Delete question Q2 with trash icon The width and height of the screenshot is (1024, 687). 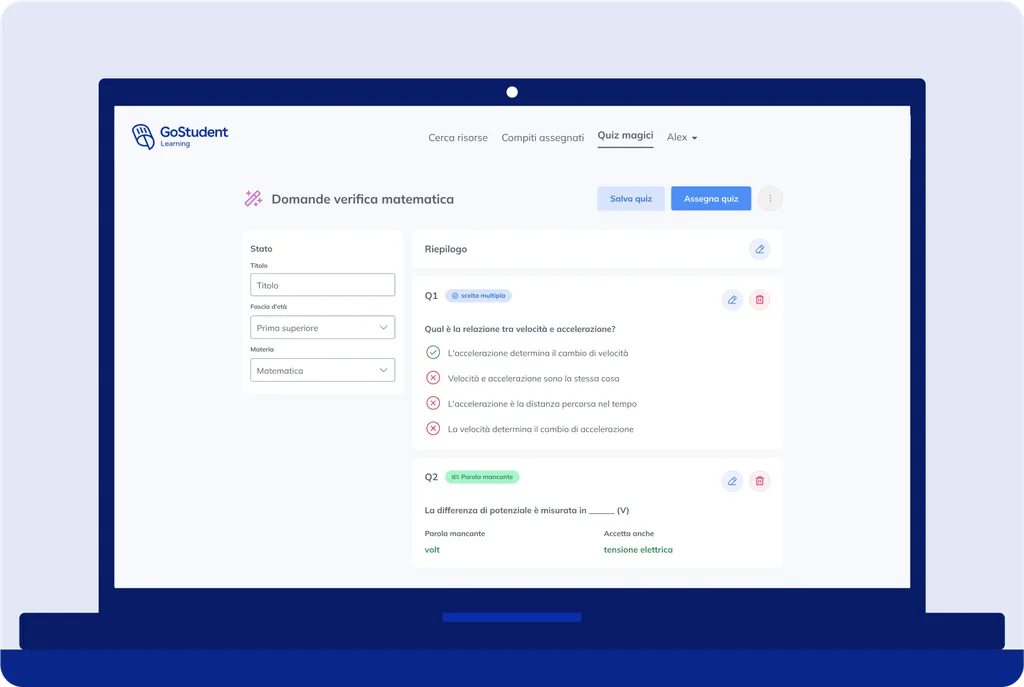760,481
